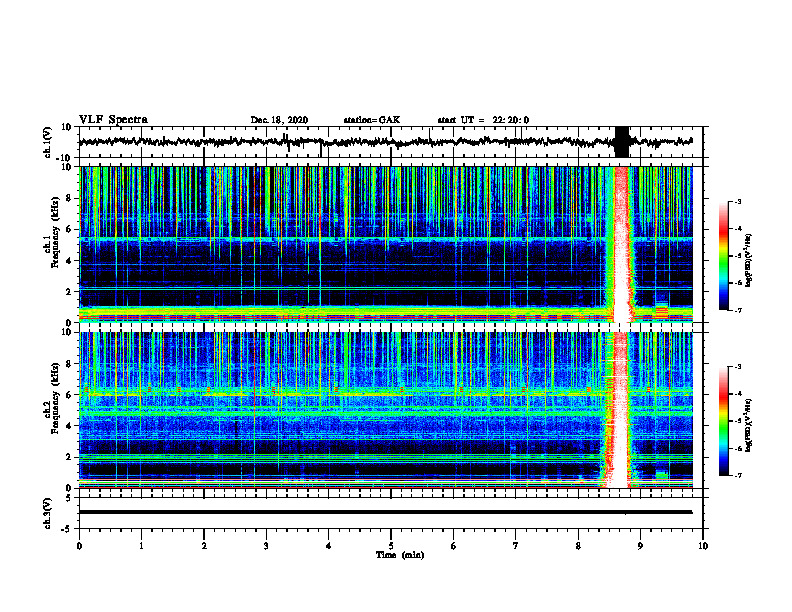Select the date text "Dec. 18, 2020"
Viewport: 792px width, 612px height.
(279, 120)
